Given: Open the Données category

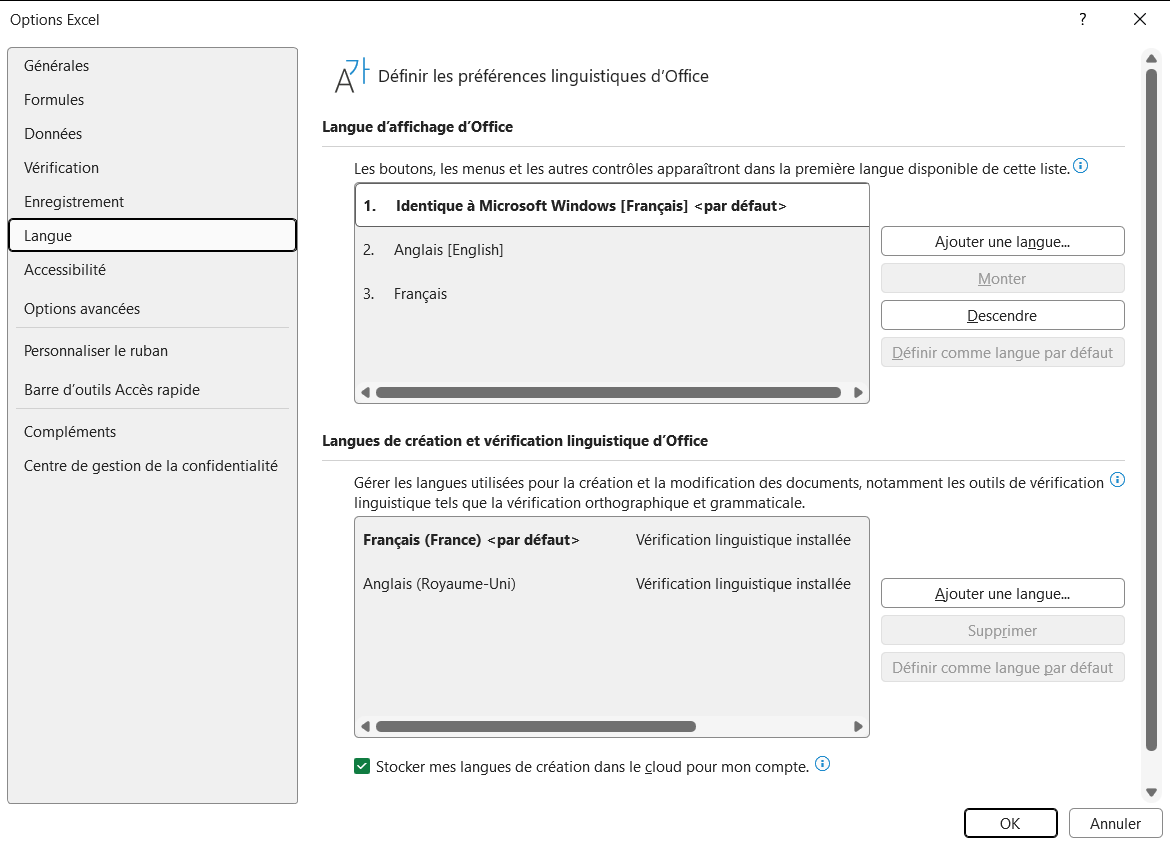Looking at the screenshot, I should coord(152,134).
